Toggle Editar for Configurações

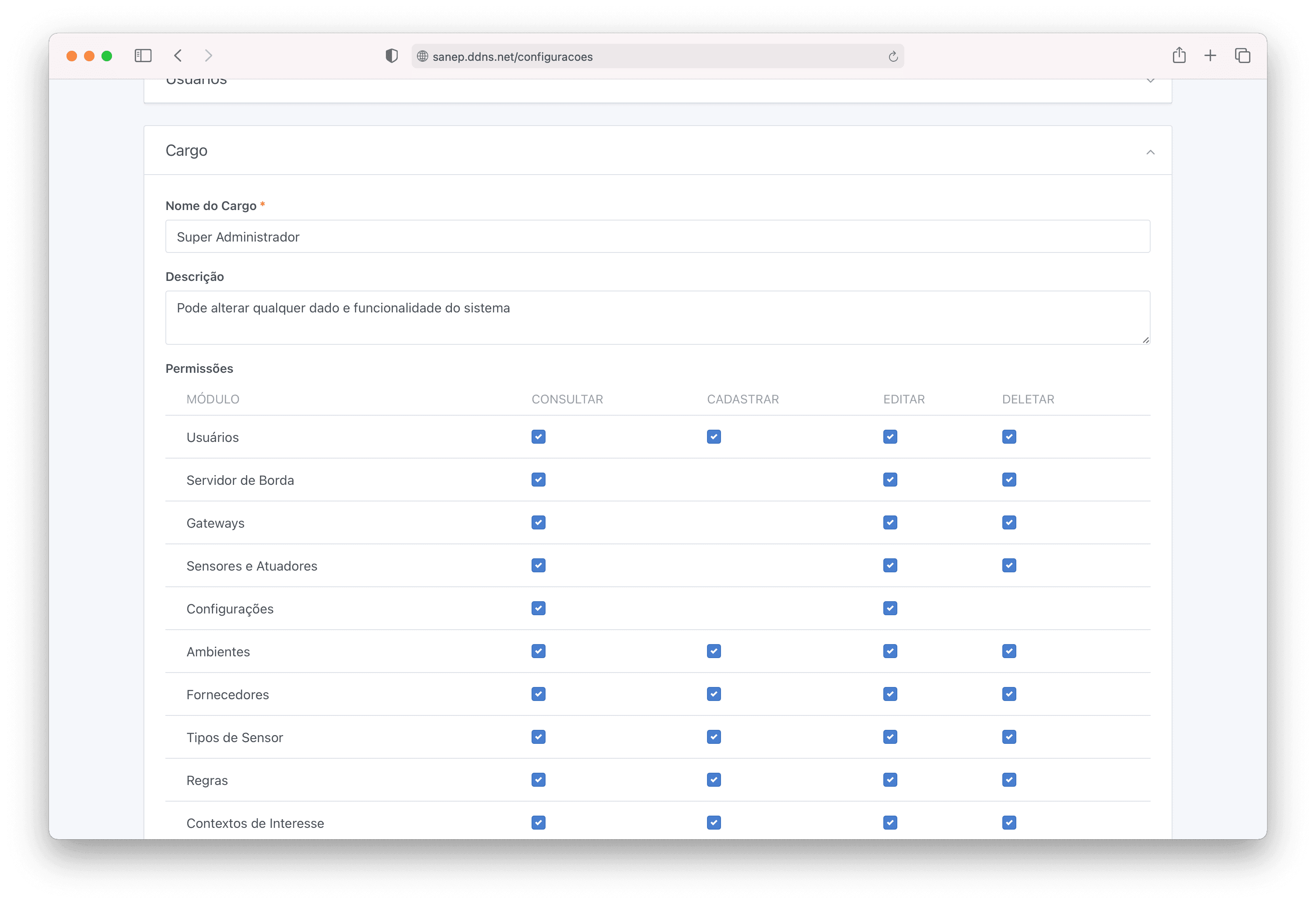click(x=889, y=608)
